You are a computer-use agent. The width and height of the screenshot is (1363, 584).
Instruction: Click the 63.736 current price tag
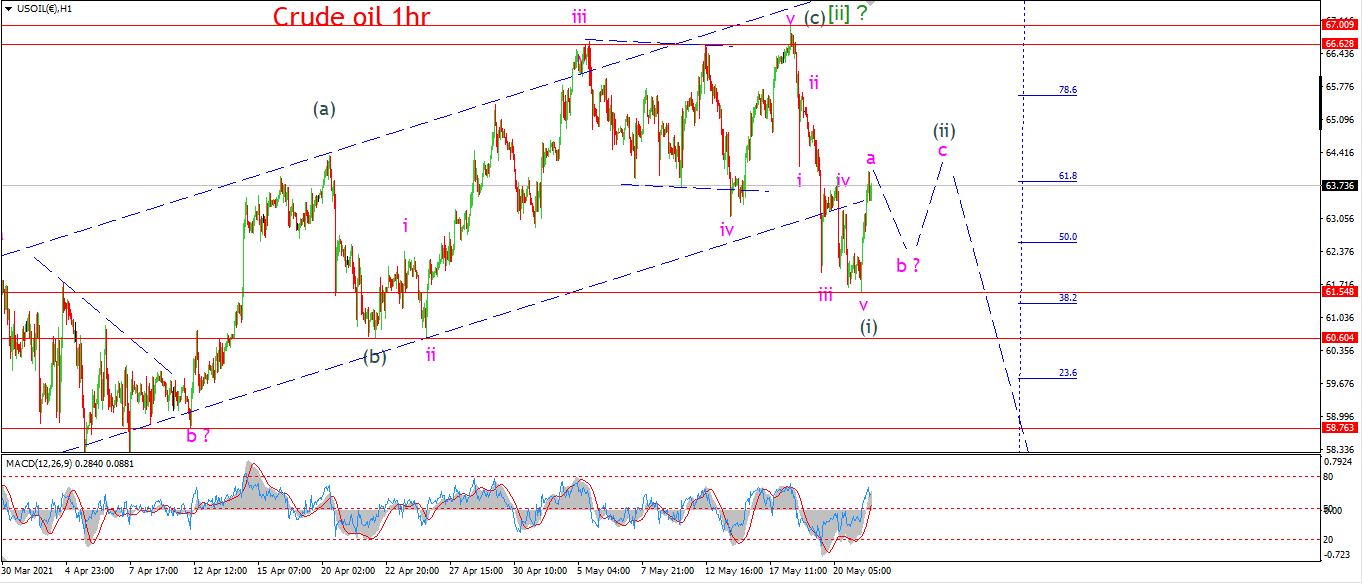point(1339,185)
